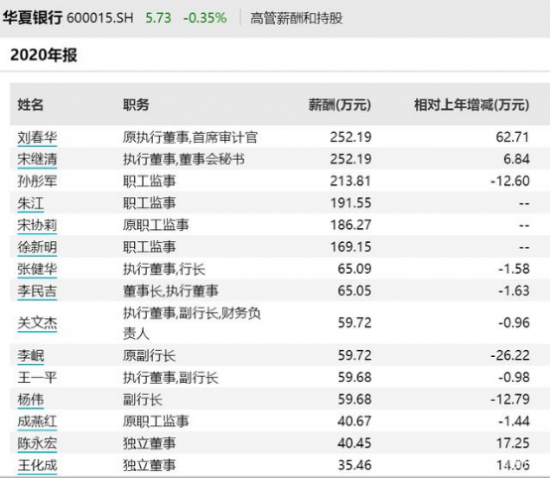Image resolution: width=550 pixels, height=478 pixels.
Task: Select 王一平's salary 59.68
Action: (355, 378)
